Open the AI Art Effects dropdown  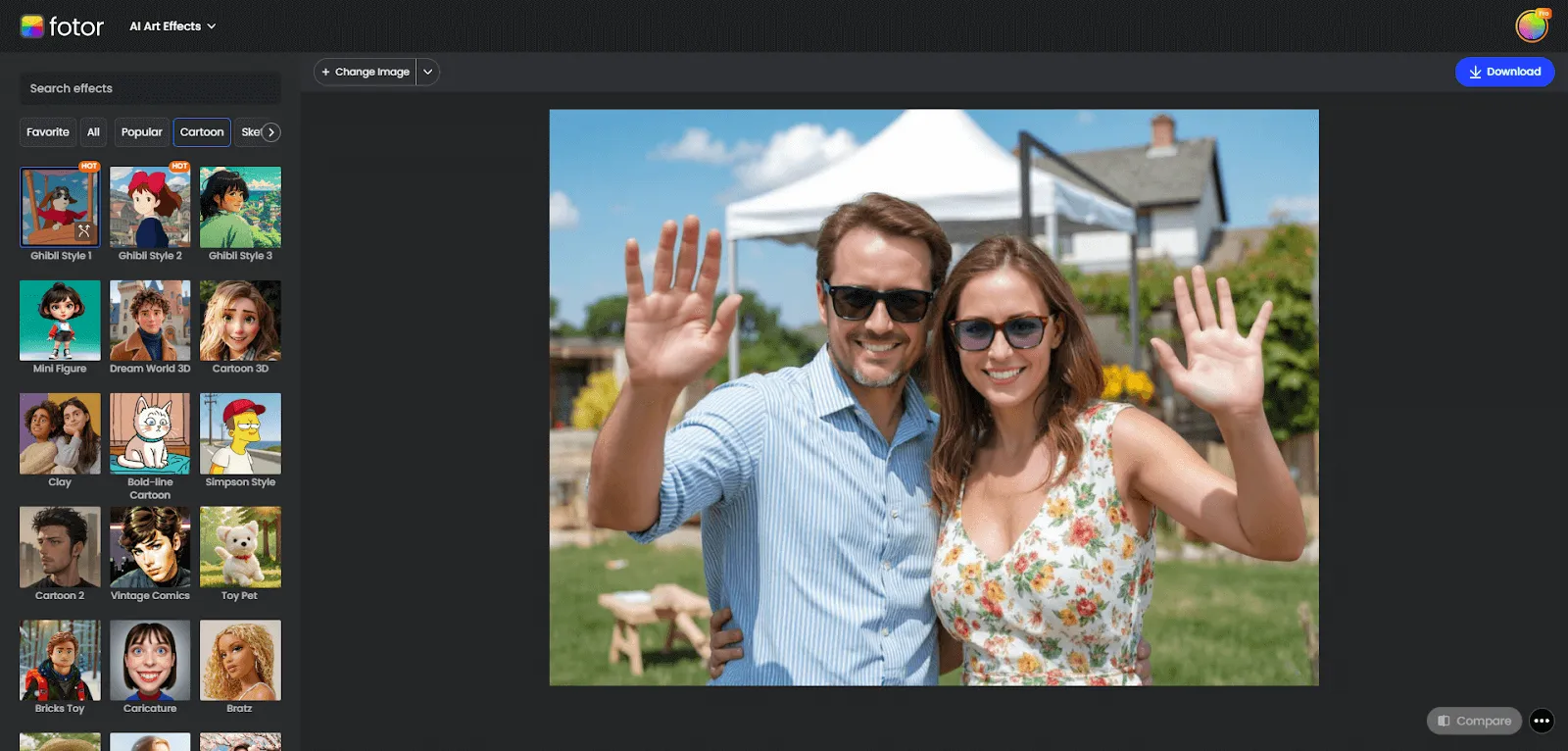point(172,26)
